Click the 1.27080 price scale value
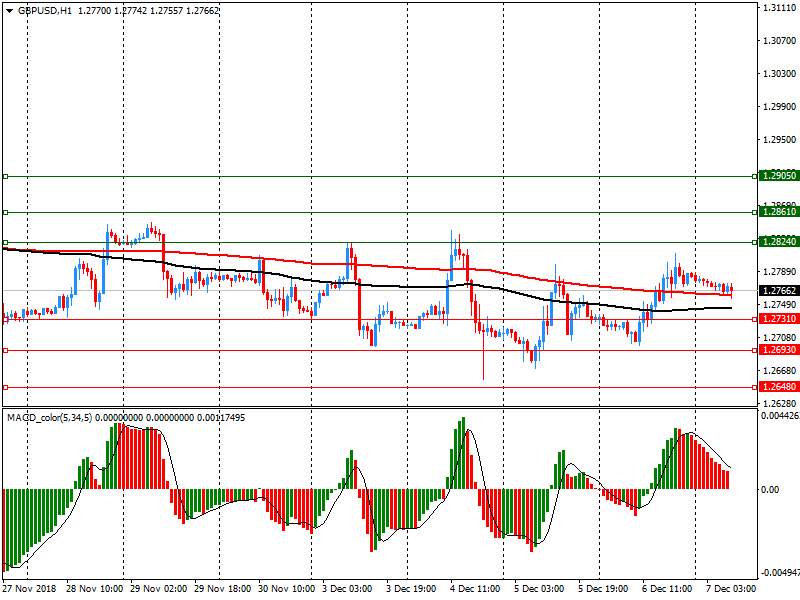This screenshot has height=600, width=800. (780, 337)
